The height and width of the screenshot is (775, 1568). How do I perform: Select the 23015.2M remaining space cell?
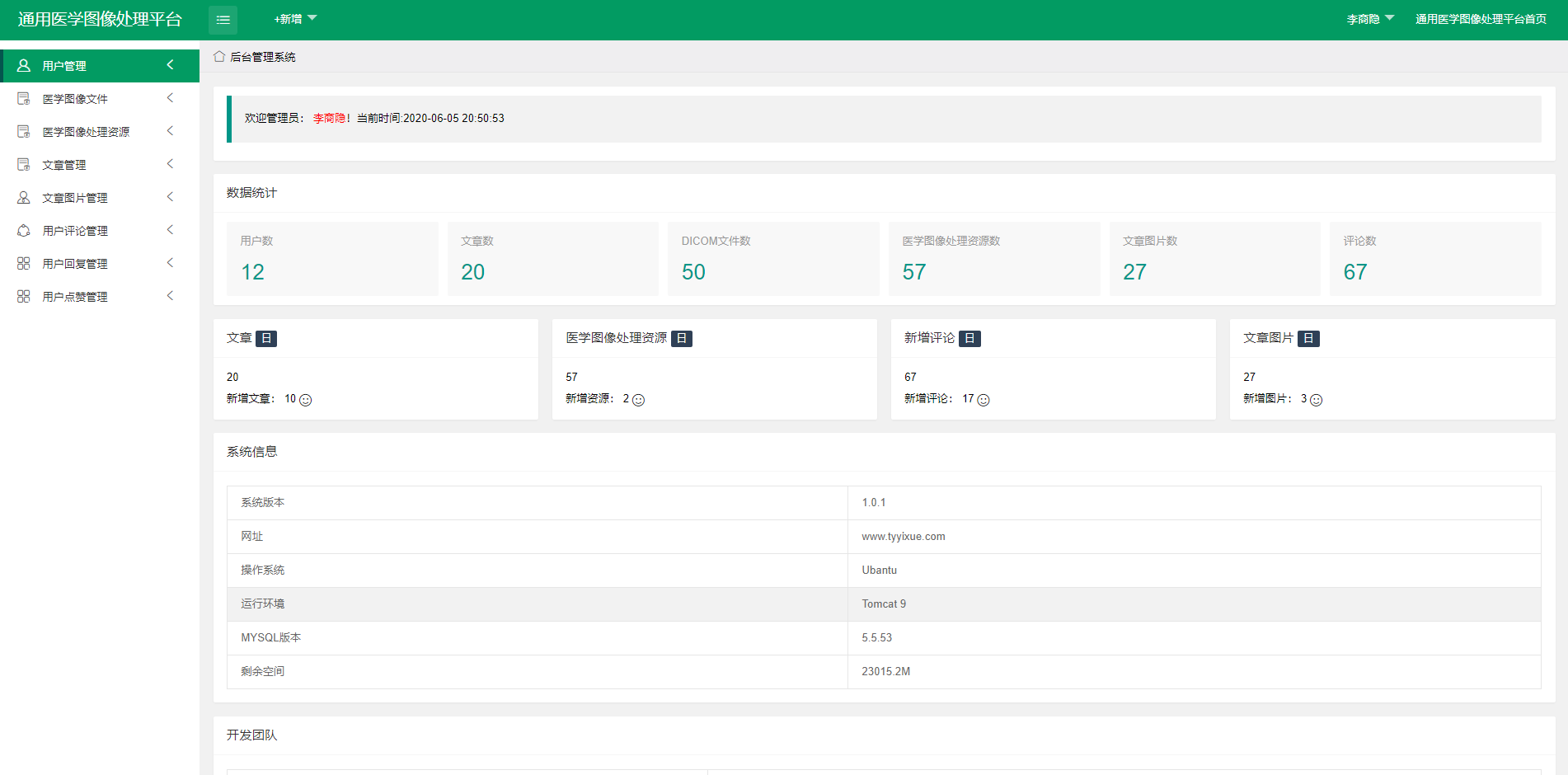pyautogui.click(x=1194, y=672)
